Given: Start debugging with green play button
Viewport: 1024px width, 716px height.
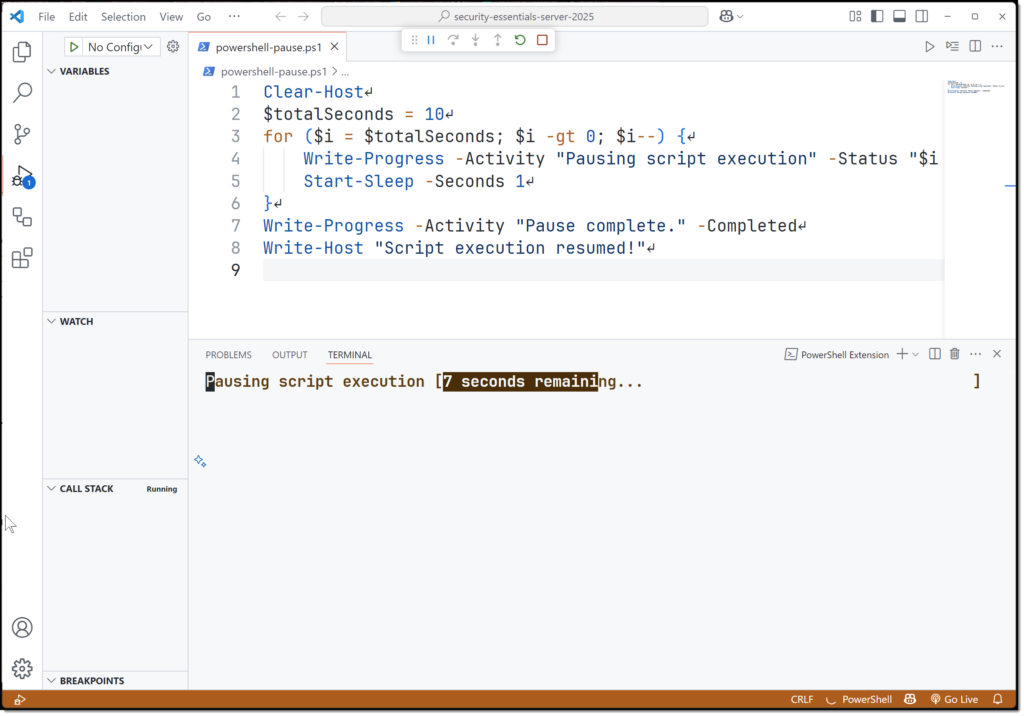Looking at the screenshot, I should point(74,47).
